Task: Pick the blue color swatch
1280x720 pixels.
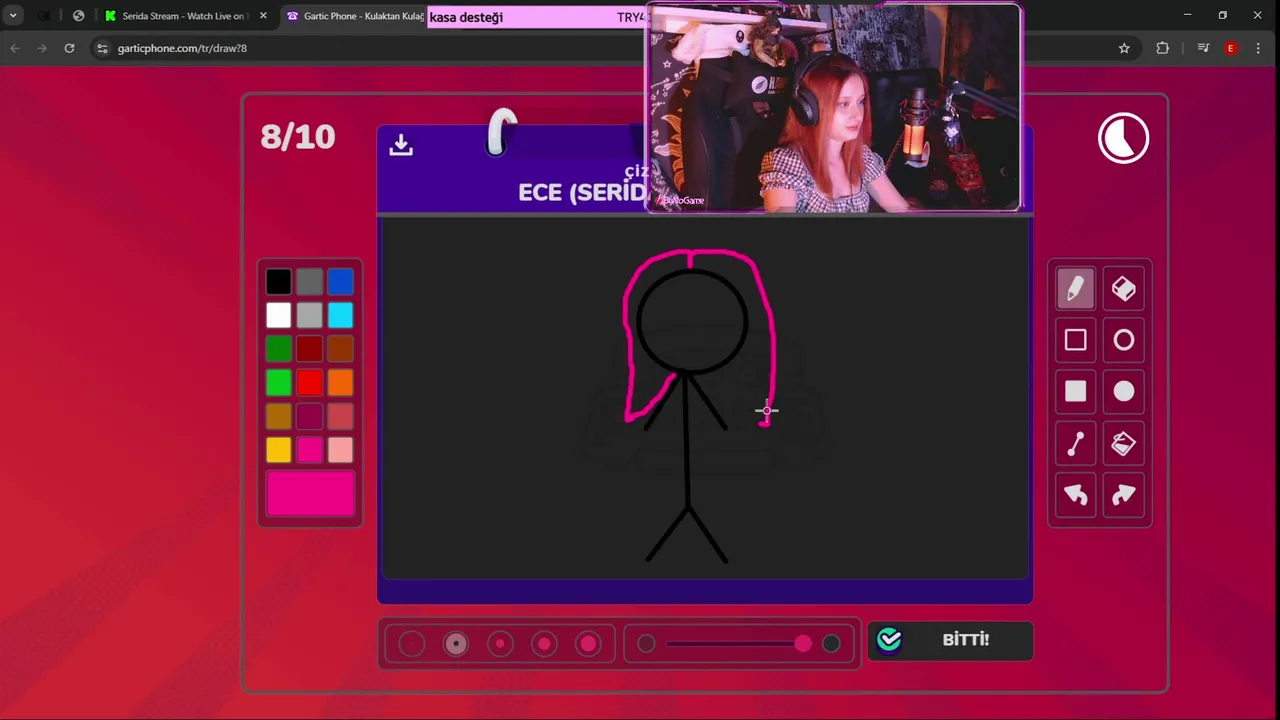Action: click(341, 282)
